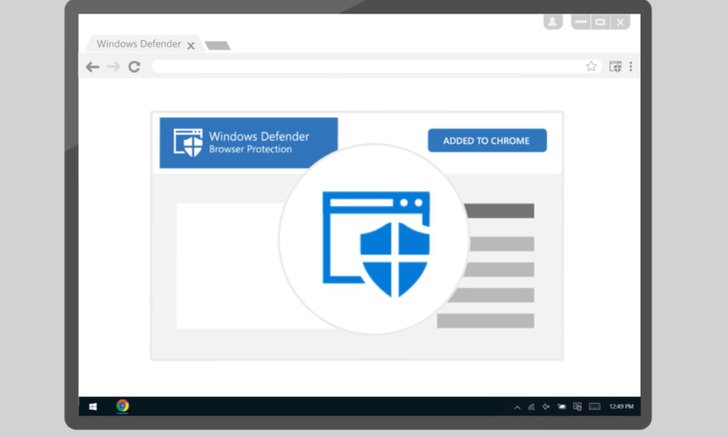
Task: Click the large shield logo in the circle
Action: [376, 243]
